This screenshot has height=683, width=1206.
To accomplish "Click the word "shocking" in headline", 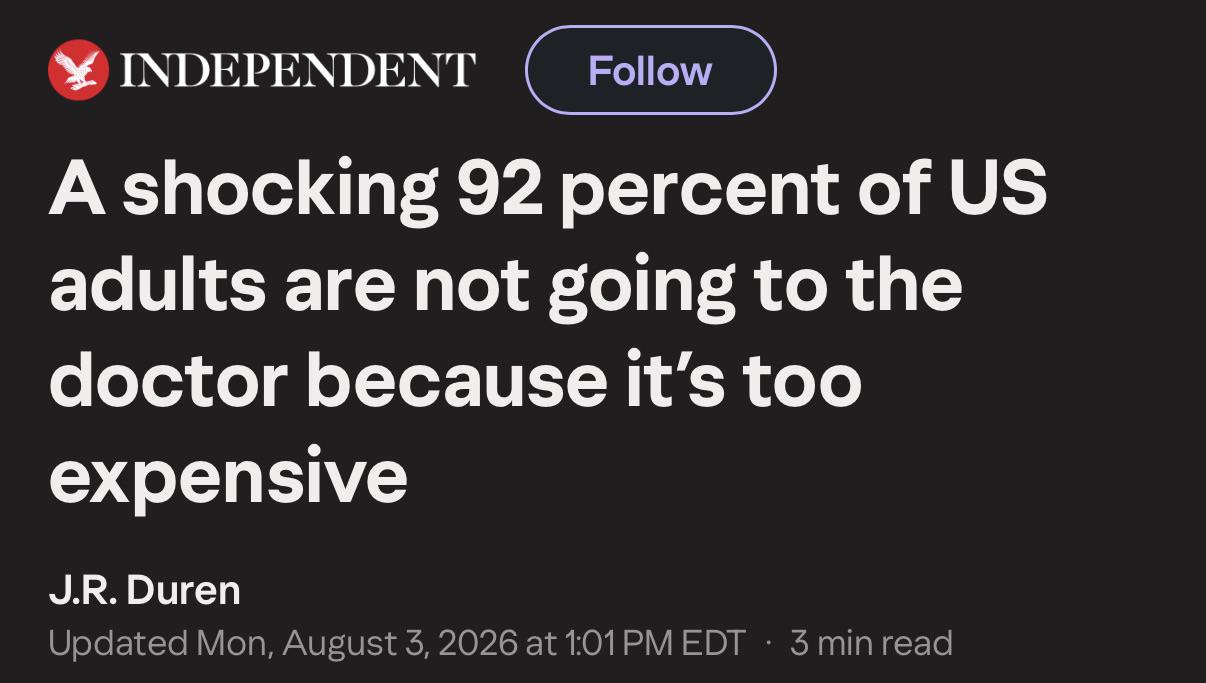I will (282, 191).
